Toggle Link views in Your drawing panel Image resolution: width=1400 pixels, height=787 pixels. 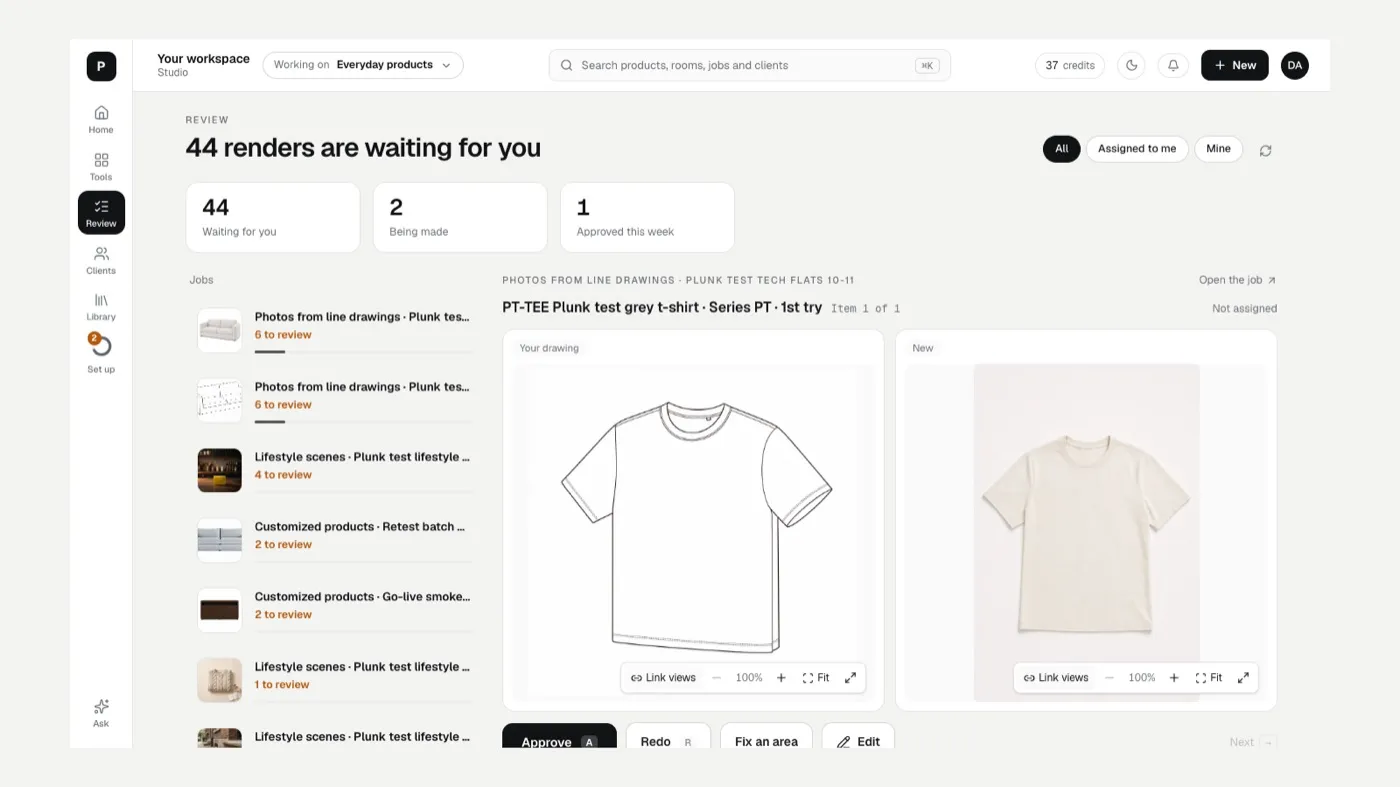coord(663,678)
